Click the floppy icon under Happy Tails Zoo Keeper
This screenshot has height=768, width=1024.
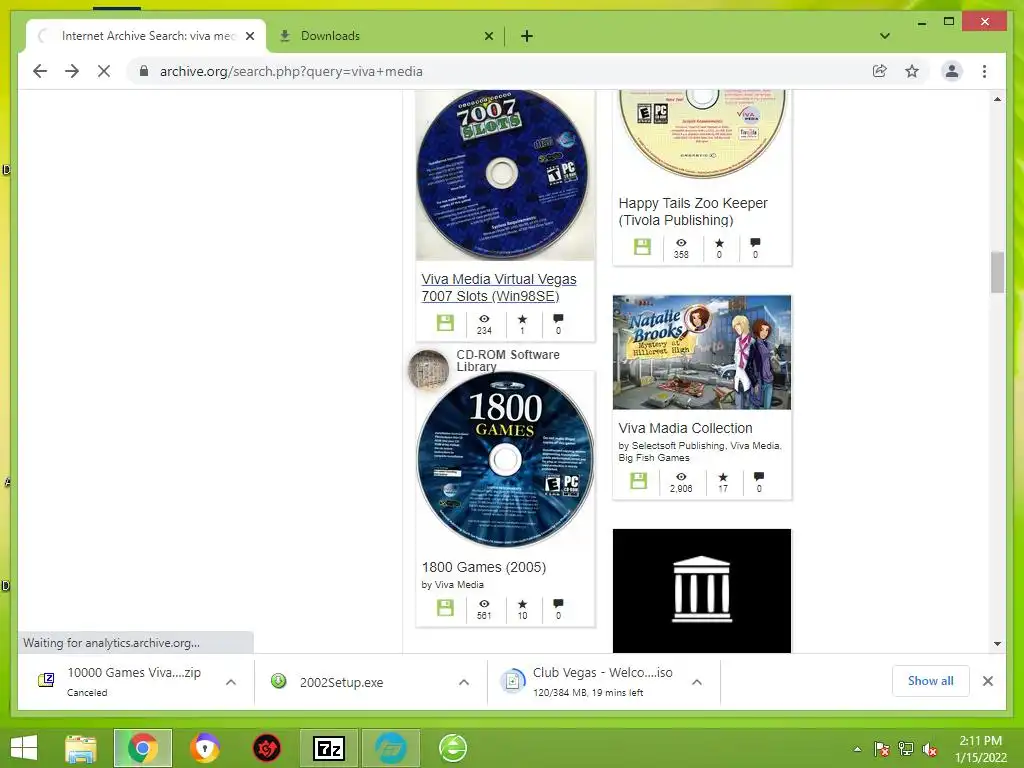643,246
